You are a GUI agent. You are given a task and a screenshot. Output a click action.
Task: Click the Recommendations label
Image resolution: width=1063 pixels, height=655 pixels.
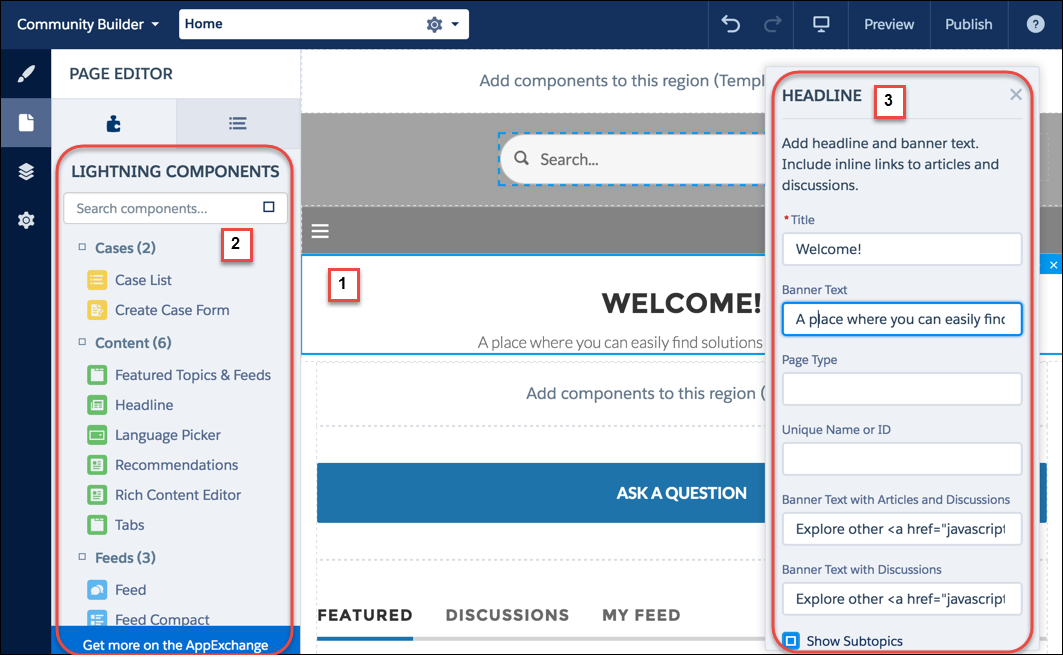(176, 465)
